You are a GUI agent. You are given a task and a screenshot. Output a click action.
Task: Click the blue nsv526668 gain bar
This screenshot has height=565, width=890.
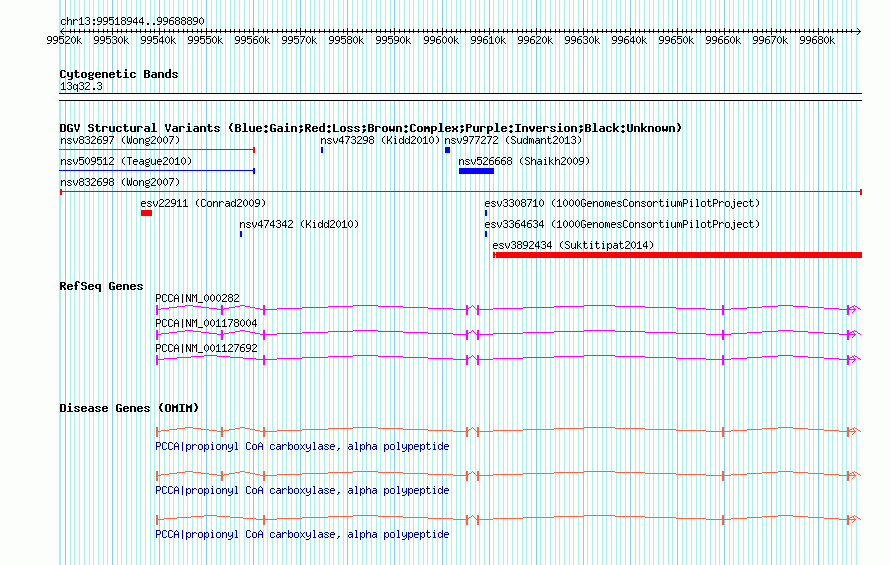coord(476,171)
